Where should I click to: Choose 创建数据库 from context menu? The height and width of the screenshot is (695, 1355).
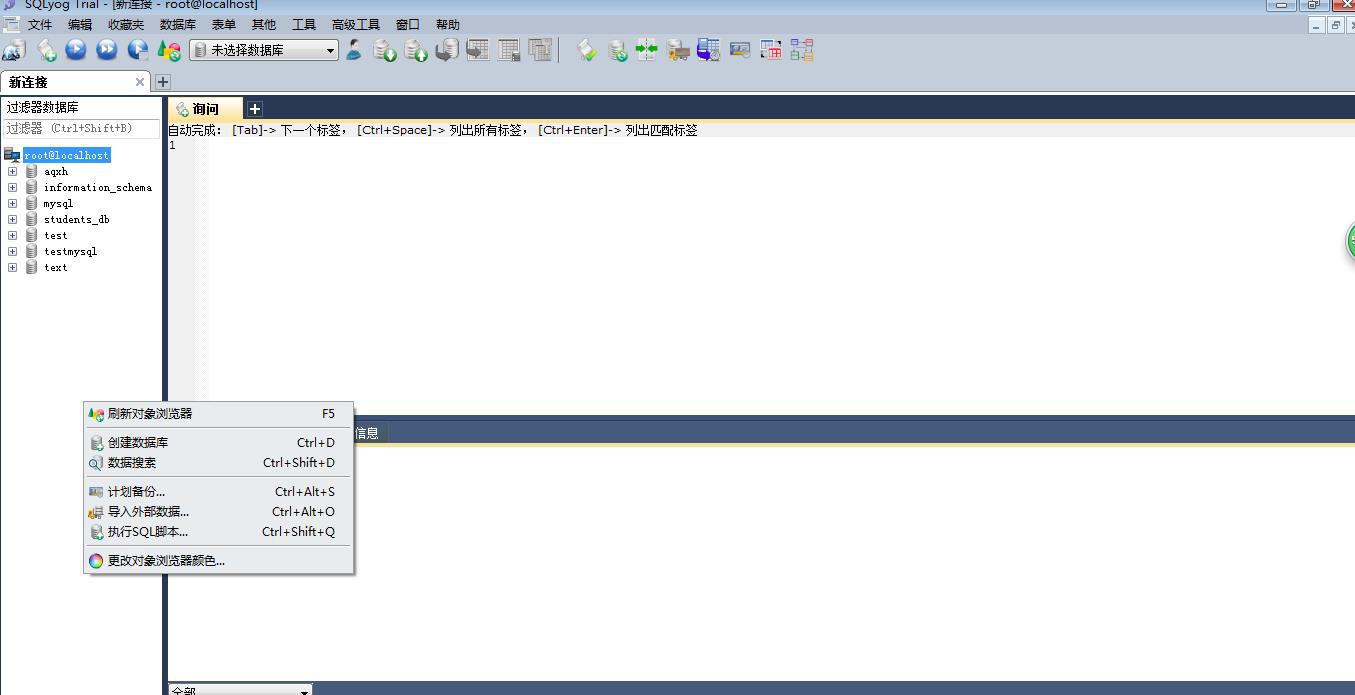218,442
